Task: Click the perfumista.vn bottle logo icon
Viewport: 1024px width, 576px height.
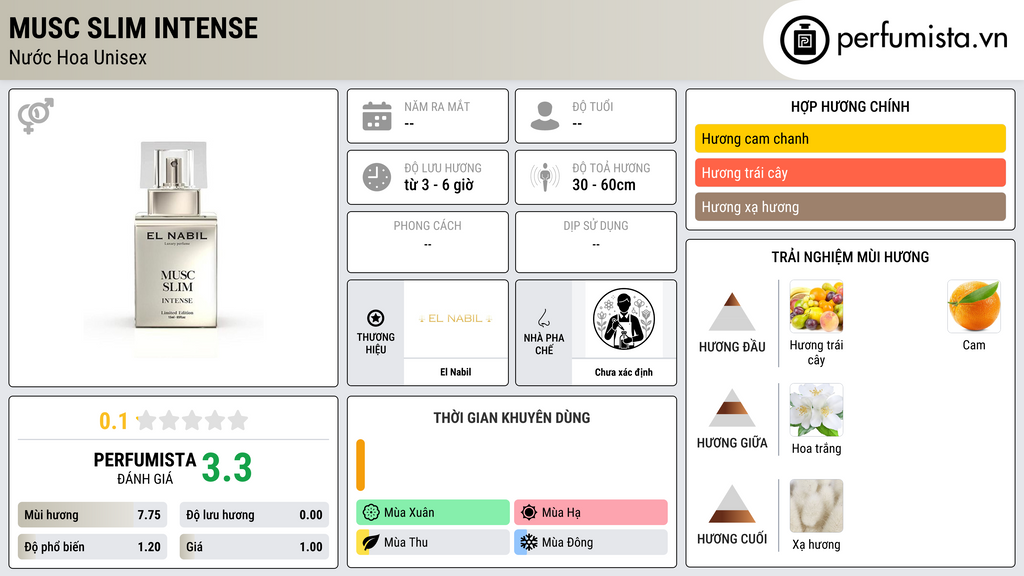Action: click(x=804, y=40)
